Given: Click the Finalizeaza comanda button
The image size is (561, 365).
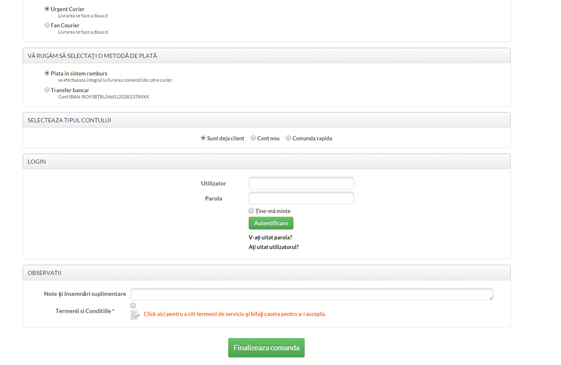Looking at the screenshot, I should click(x=267, y=348).
